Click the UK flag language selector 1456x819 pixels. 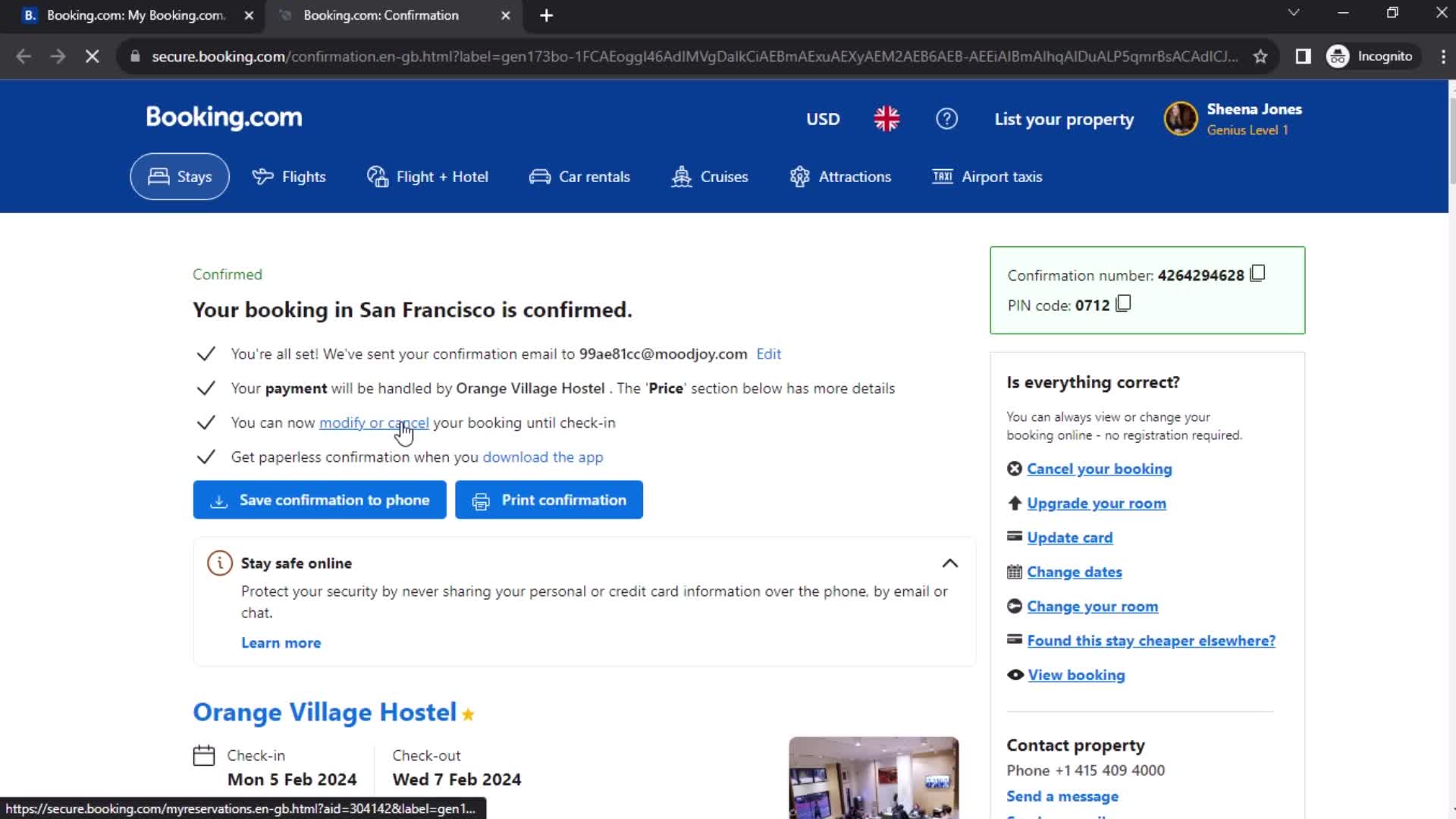point(886,118)
